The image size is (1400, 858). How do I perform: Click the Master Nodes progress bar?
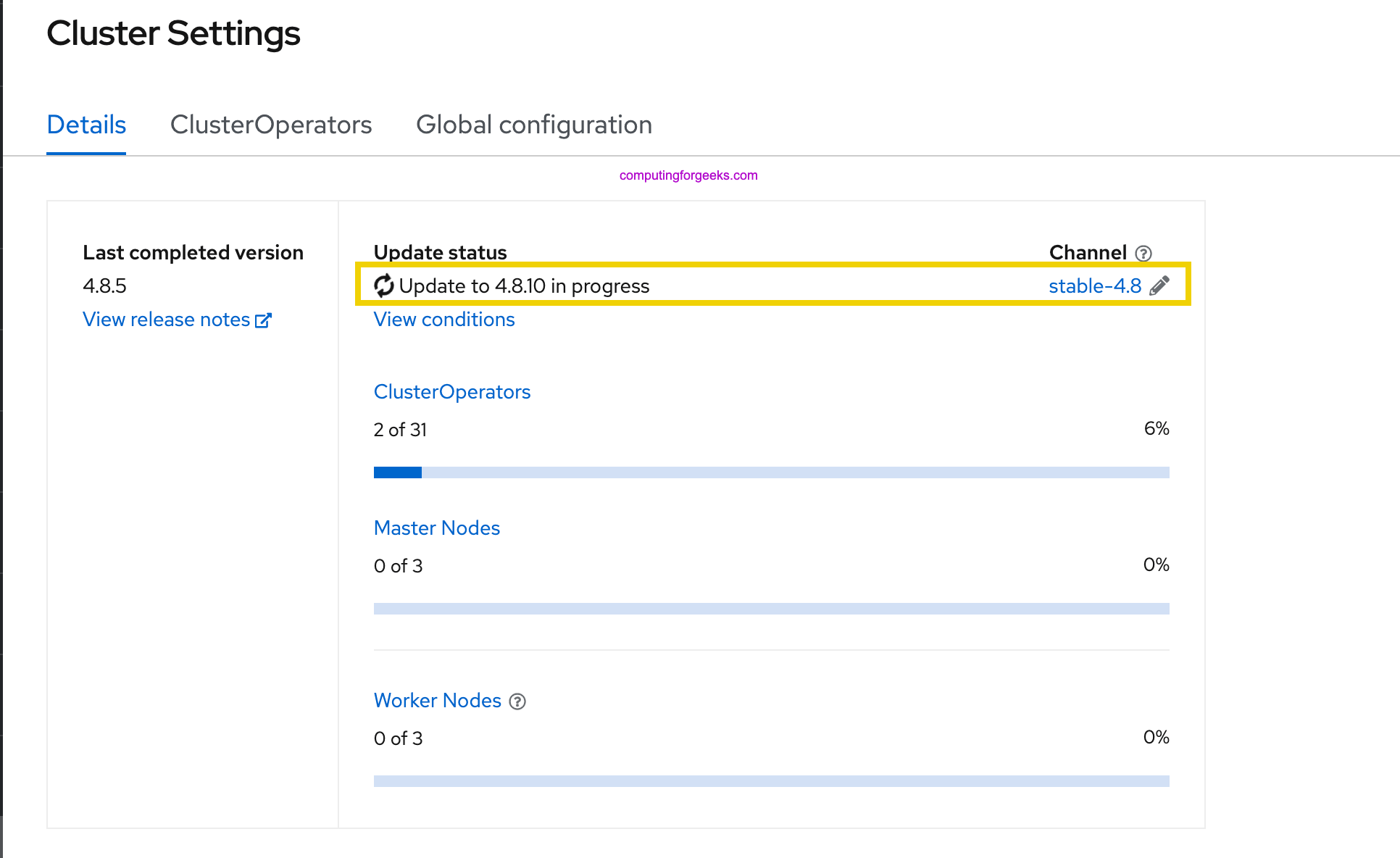pos(771,608)
